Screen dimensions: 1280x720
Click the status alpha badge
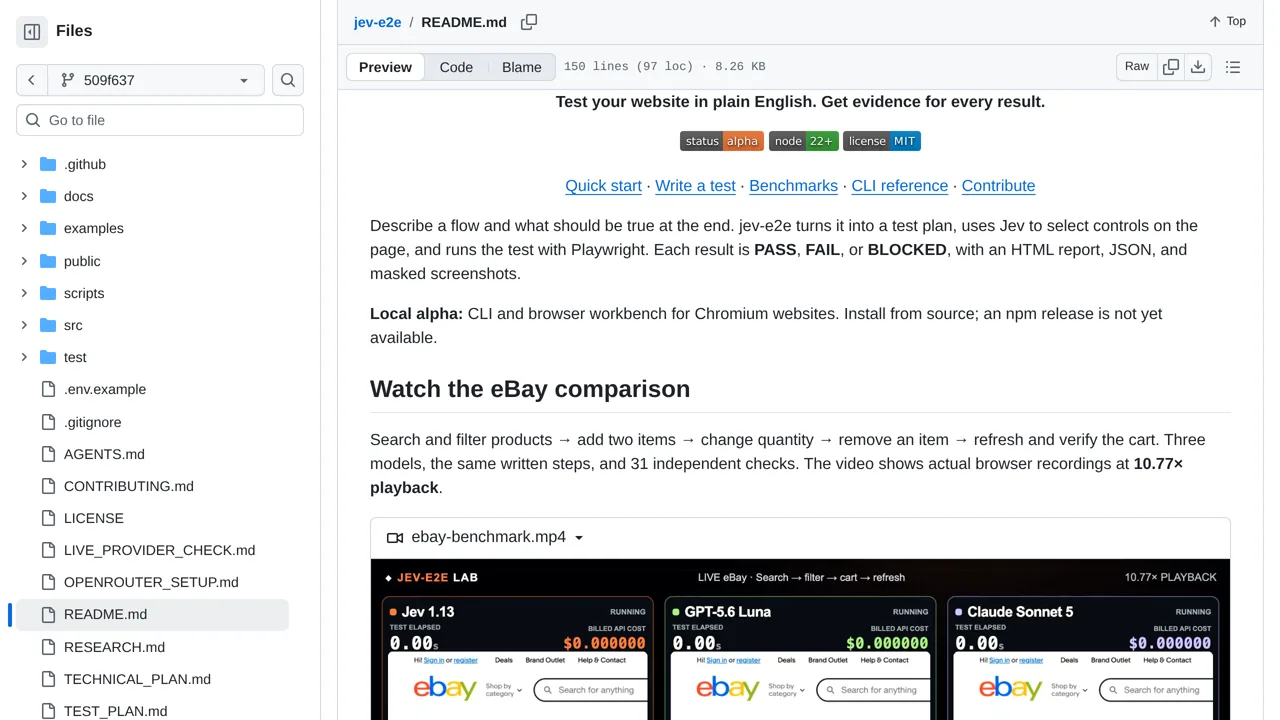pos(722,141)
